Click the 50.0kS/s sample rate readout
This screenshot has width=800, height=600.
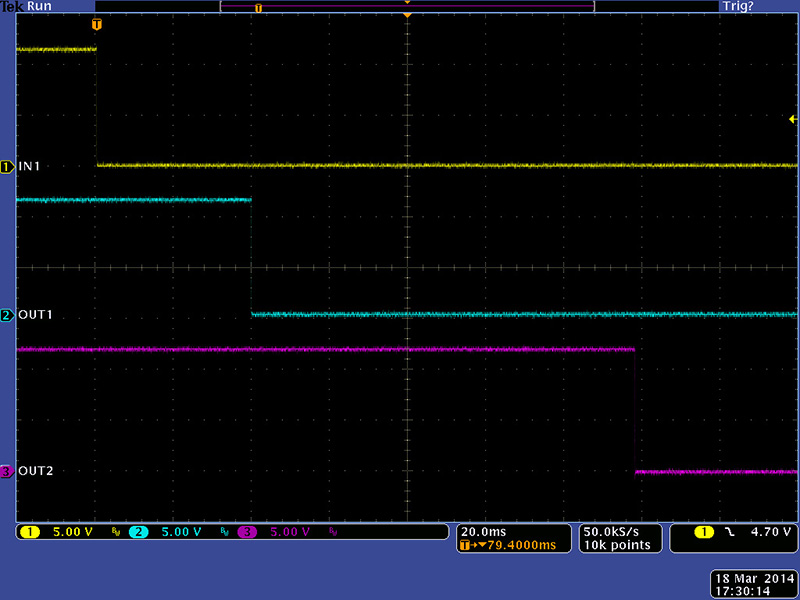[x=619, y=532]
